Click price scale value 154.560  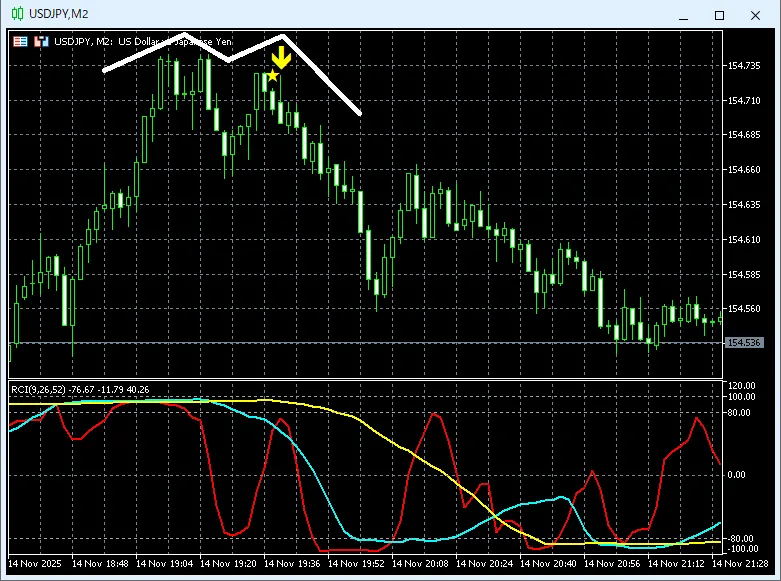744,309
